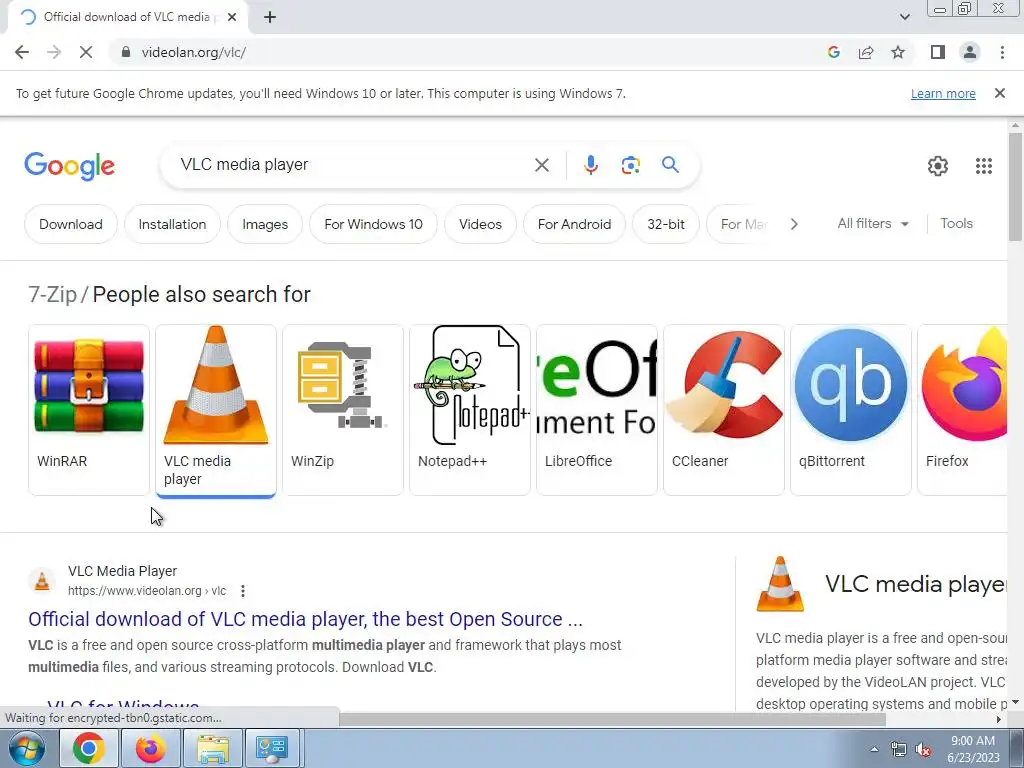The height and width of the screenshot is (768, 1024).
Task: Select the 32-bit filter chip
Action: pos(665,224)
